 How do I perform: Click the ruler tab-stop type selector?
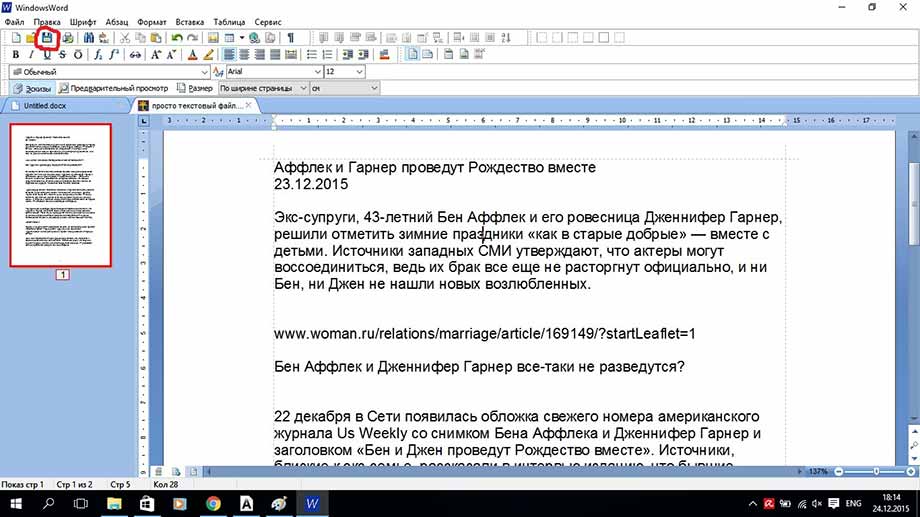pyautogui.click(x=144, y=121)
